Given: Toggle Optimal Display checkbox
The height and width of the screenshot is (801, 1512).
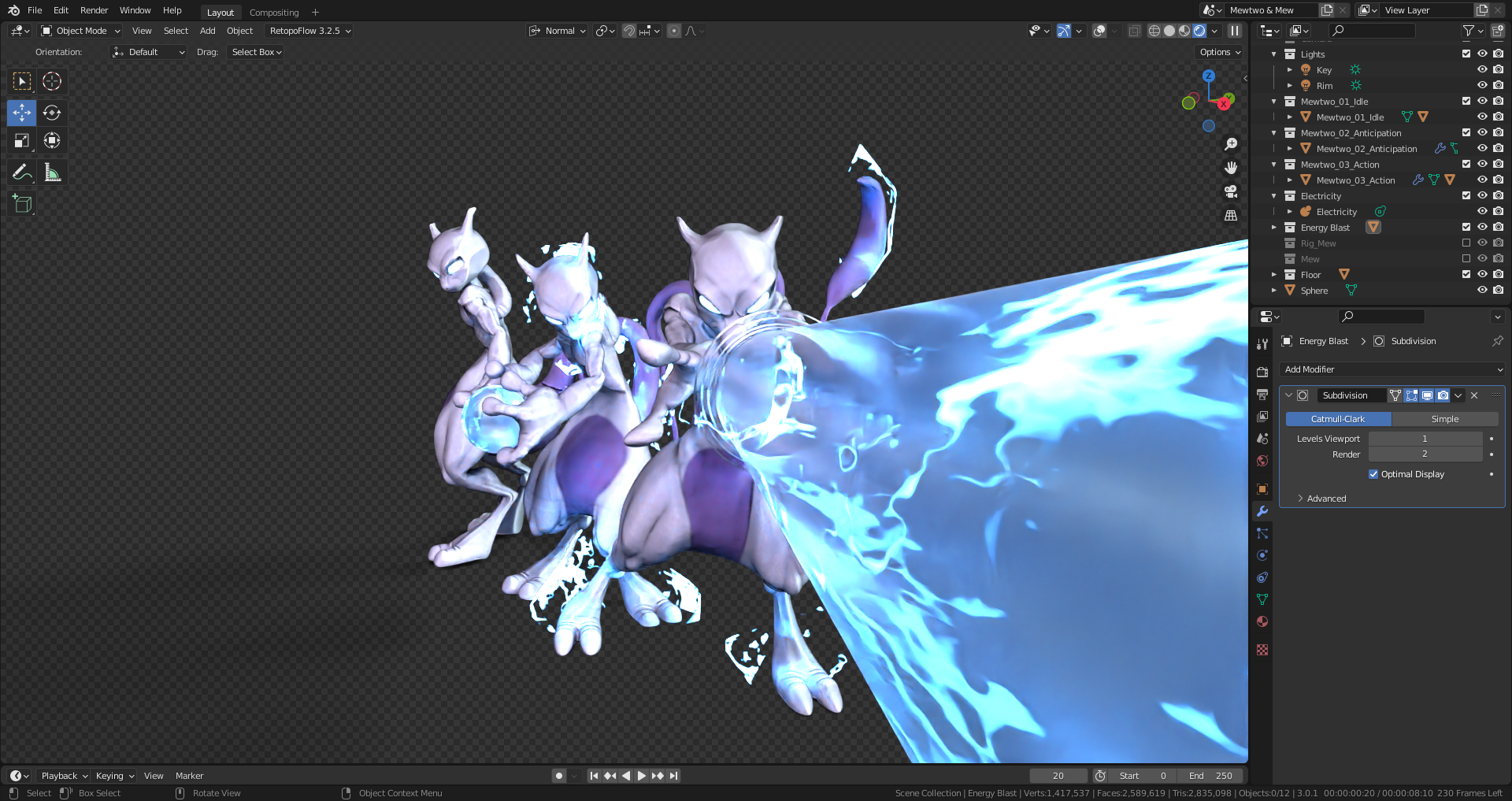Looking at the screenshot, I should [1373, 474].
